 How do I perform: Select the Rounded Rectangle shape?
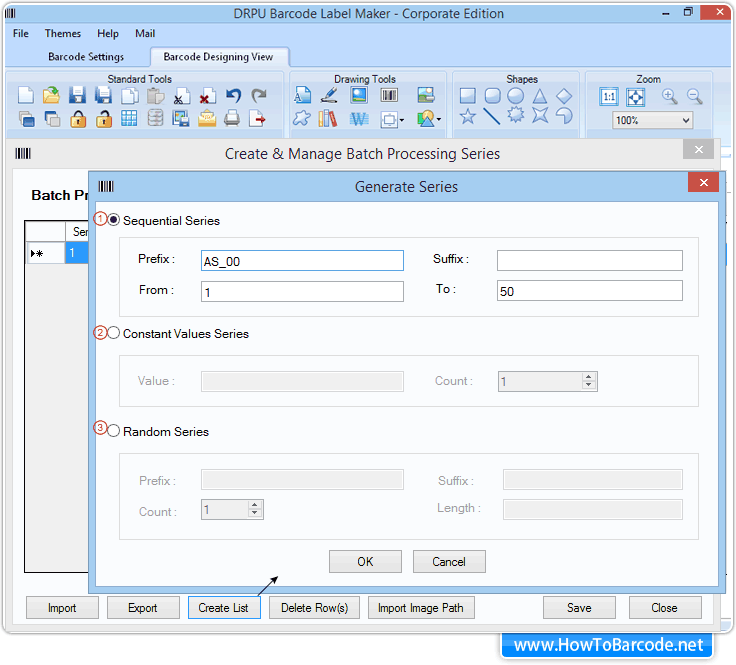click(492, 96)
